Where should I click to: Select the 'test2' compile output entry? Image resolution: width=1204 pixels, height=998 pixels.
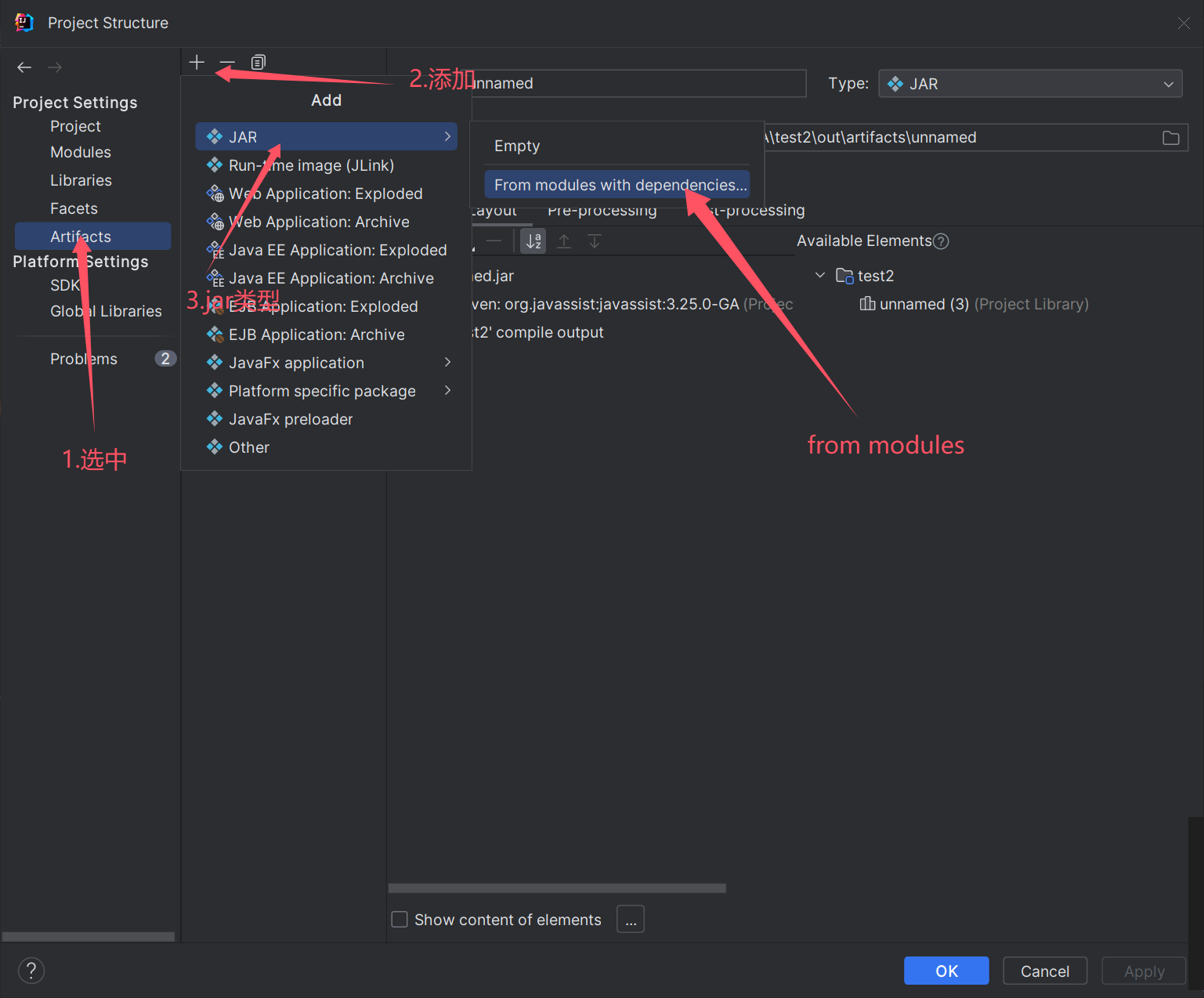tap(537, 332)
